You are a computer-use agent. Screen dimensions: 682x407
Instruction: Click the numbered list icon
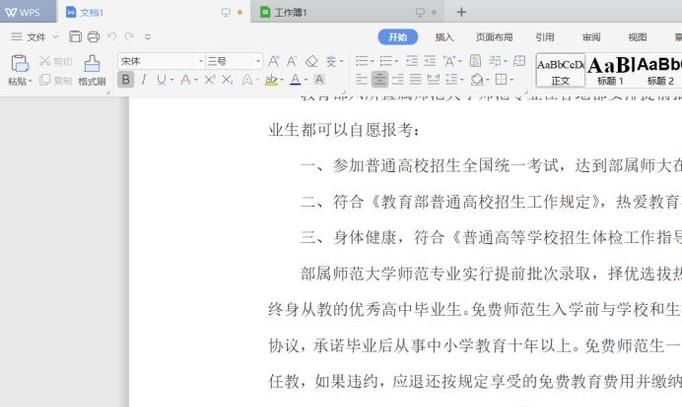[386, 61]
